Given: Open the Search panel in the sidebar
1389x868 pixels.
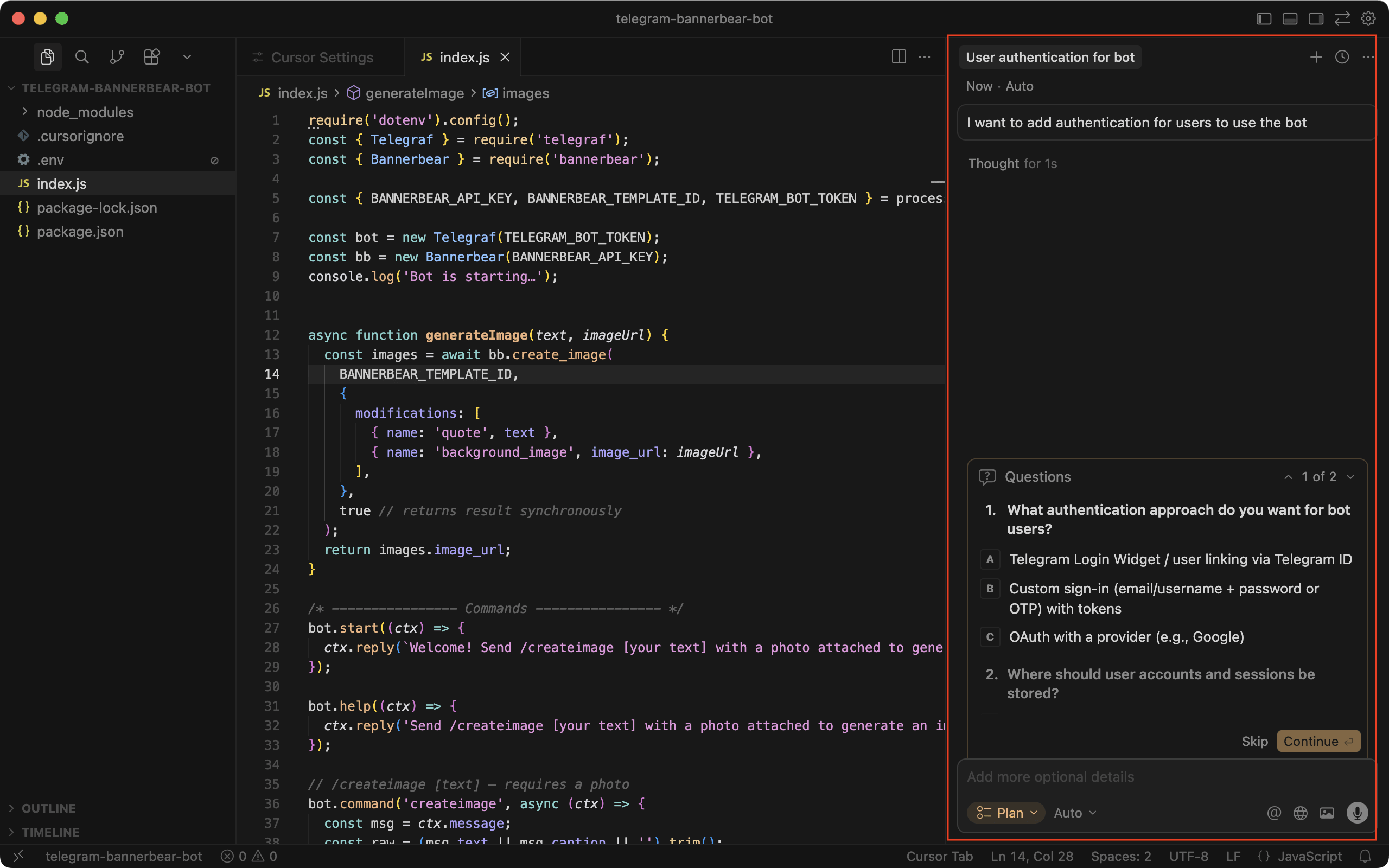Looking at the screenshot, I should pos(82,56).
